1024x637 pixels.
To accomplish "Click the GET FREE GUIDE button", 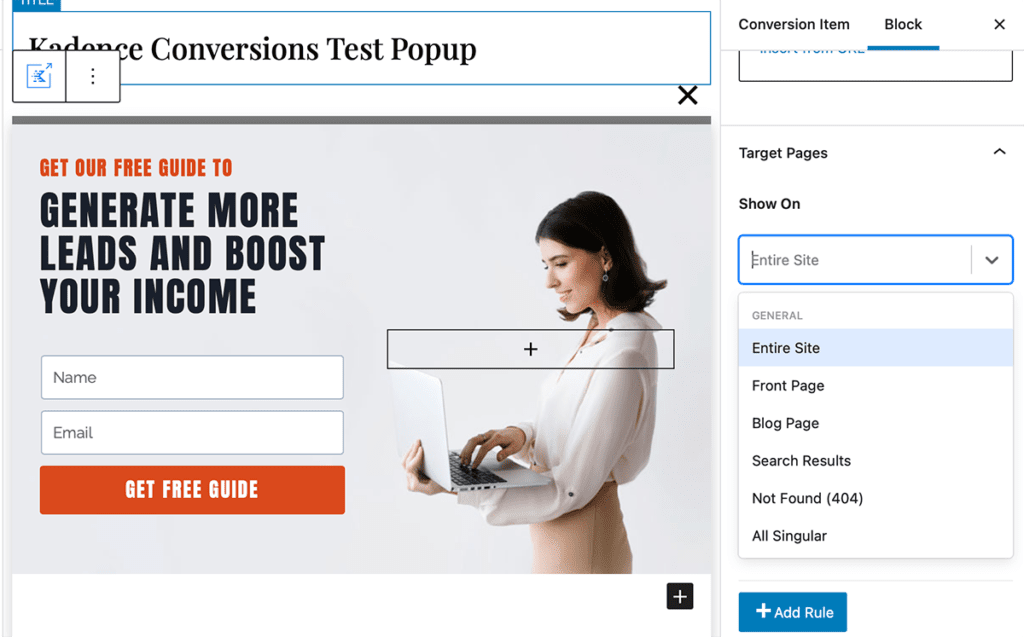I will 192,490.
